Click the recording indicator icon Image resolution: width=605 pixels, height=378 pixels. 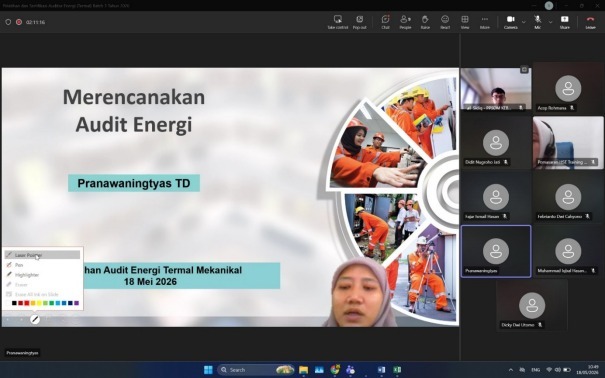(19, 22)
